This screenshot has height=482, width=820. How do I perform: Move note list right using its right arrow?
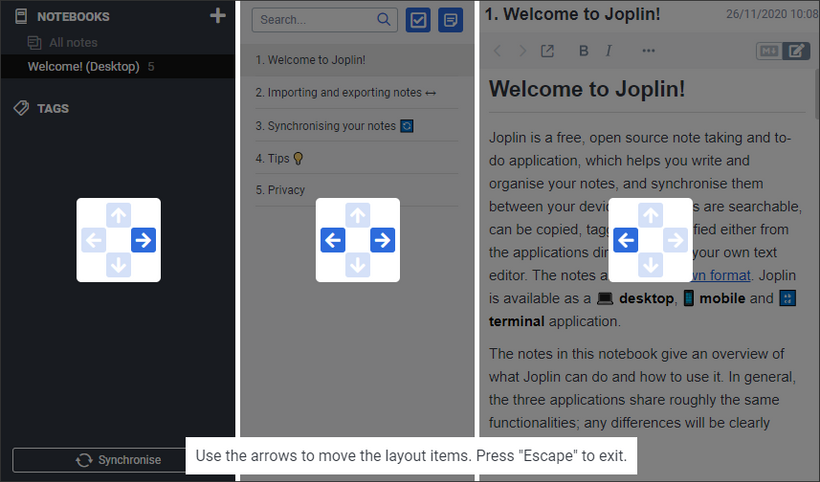pos(382,240)
